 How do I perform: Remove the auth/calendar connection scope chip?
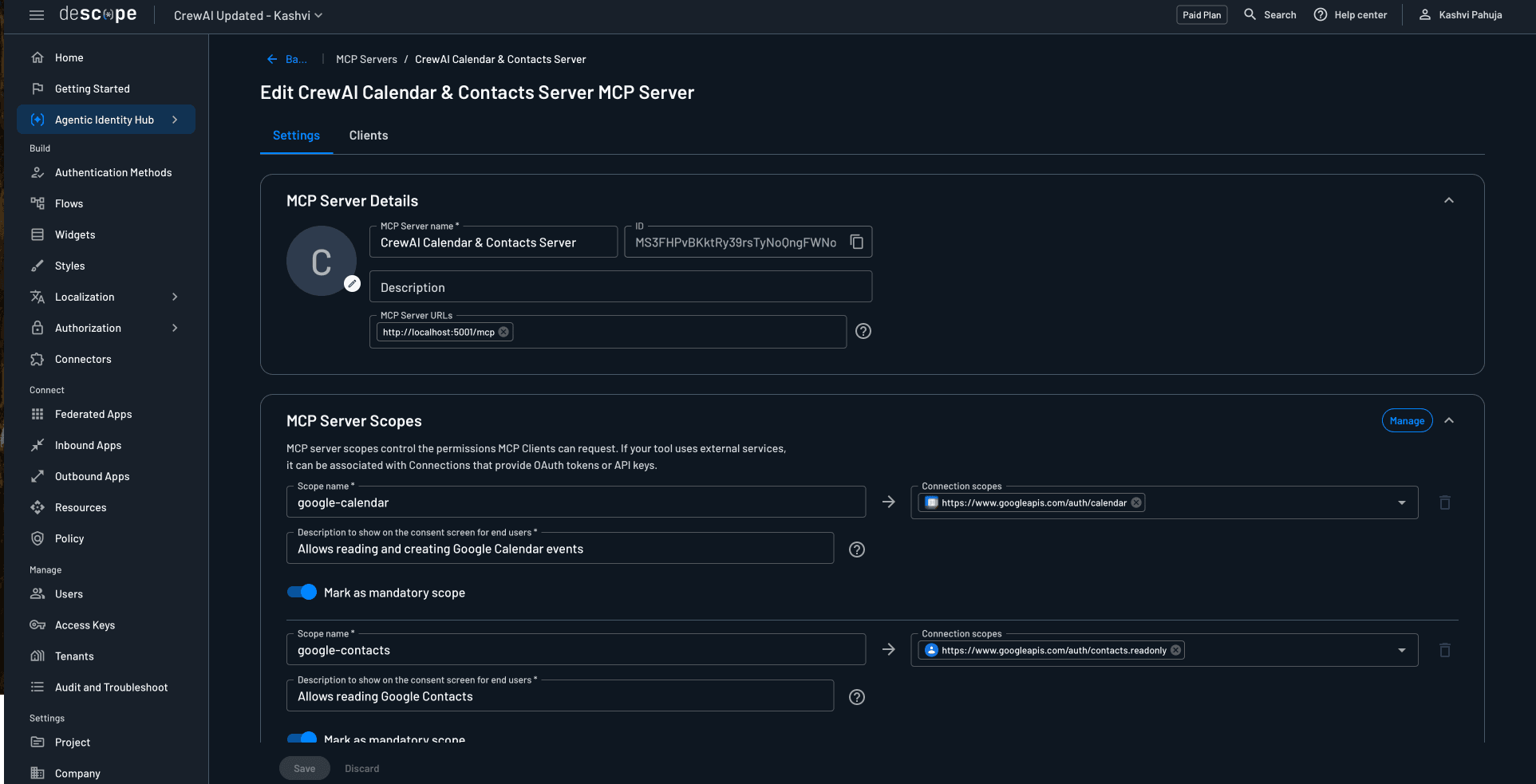pos(1136,502)
